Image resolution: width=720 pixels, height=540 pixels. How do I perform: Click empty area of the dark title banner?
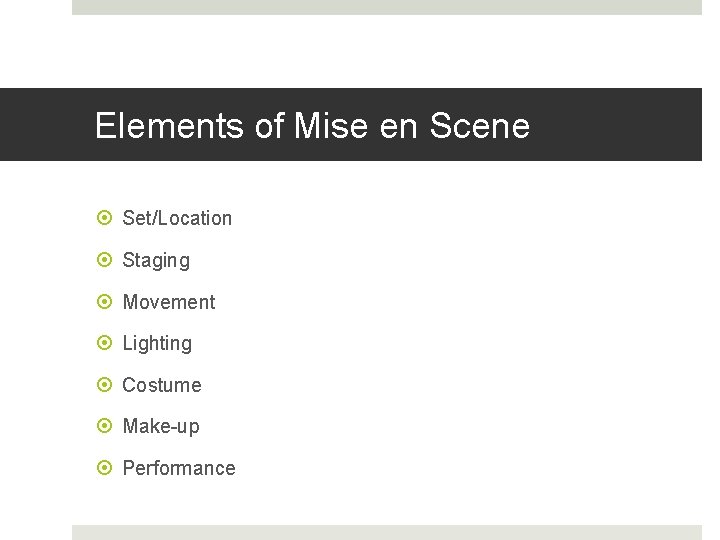pyautogui.click(x=620, y=125)
